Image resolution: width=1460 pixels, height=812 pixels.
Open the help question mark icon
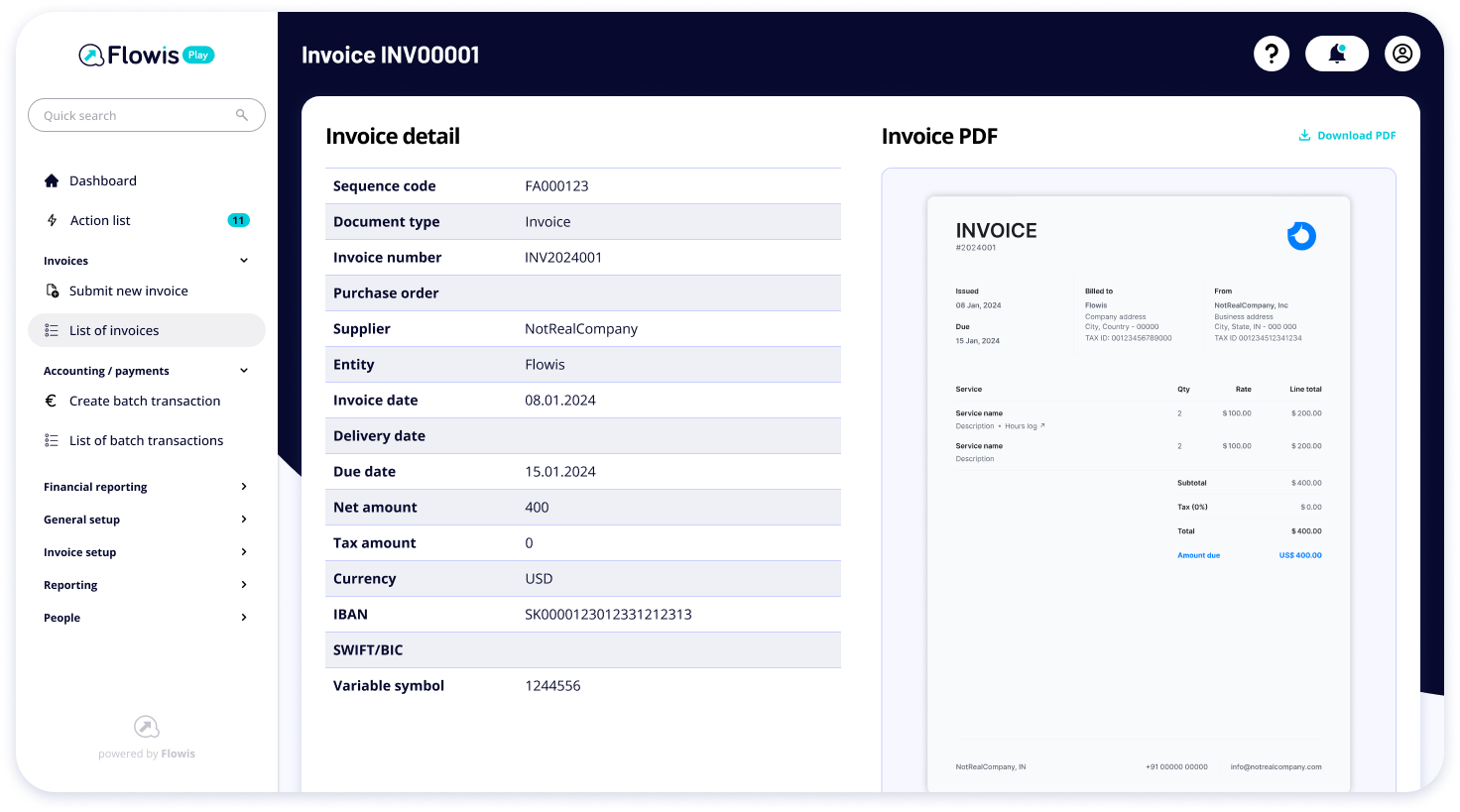click(1272, 54)
